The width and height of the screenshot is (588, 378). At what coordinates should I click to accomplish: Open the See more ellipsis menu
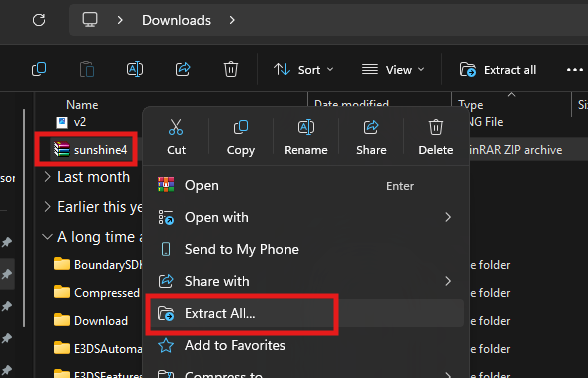pyautogui.click(x=574, y=70)
